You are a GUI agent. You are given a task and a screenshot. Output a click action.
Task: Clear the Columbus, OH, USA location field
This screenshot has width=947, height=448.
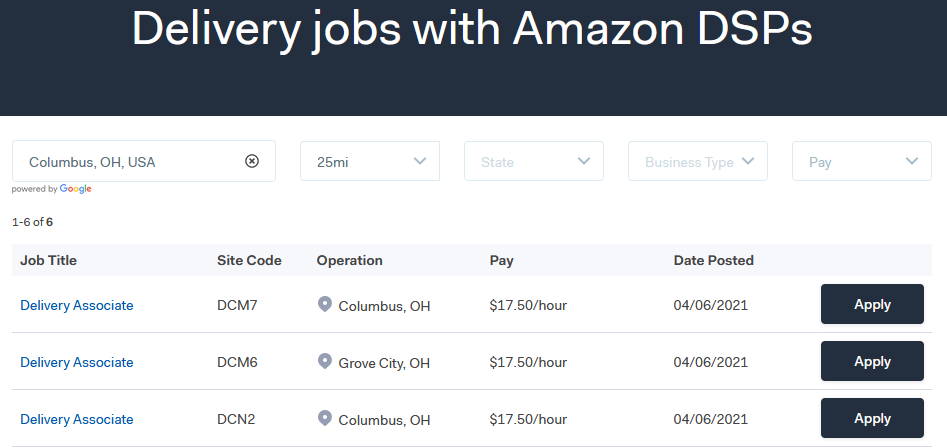(x=252, y=161)
